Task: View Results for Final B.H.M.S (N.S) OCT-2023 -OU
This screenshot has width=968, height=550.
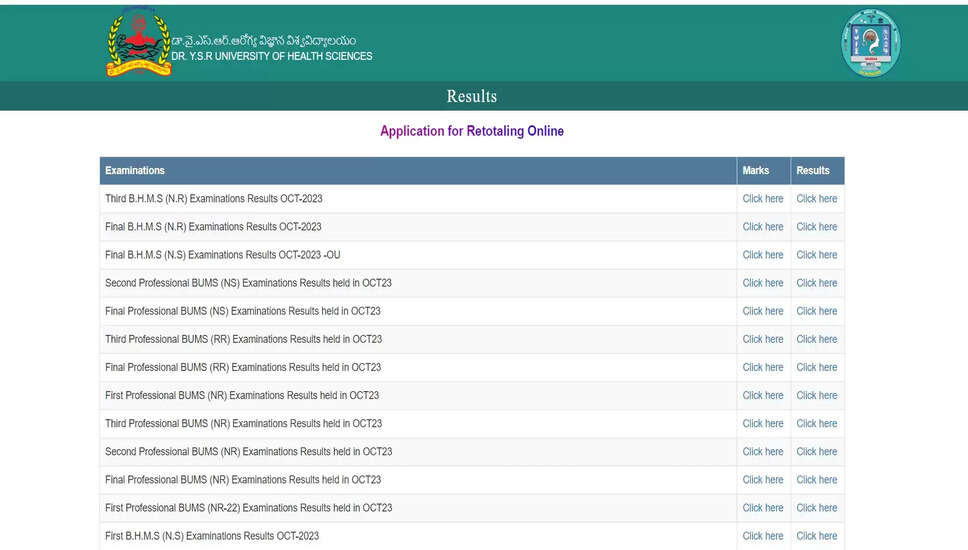Action: click(816, 255)
